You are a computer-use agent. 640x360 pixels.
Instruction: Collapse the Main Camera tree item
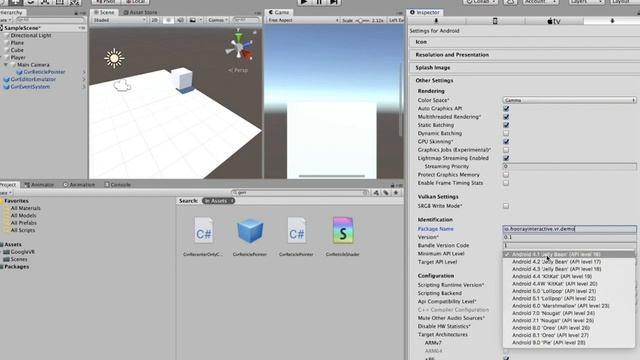click(6, 65)
